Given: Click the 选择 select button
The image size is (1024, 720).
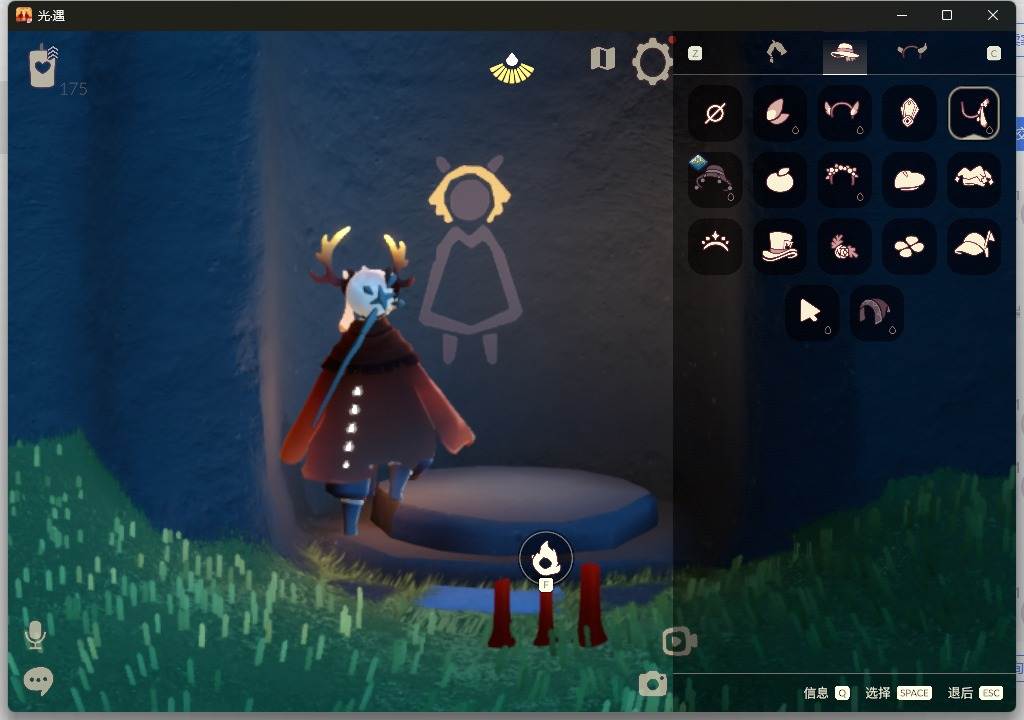Looking at the screenshot, I should click(898, 693).
